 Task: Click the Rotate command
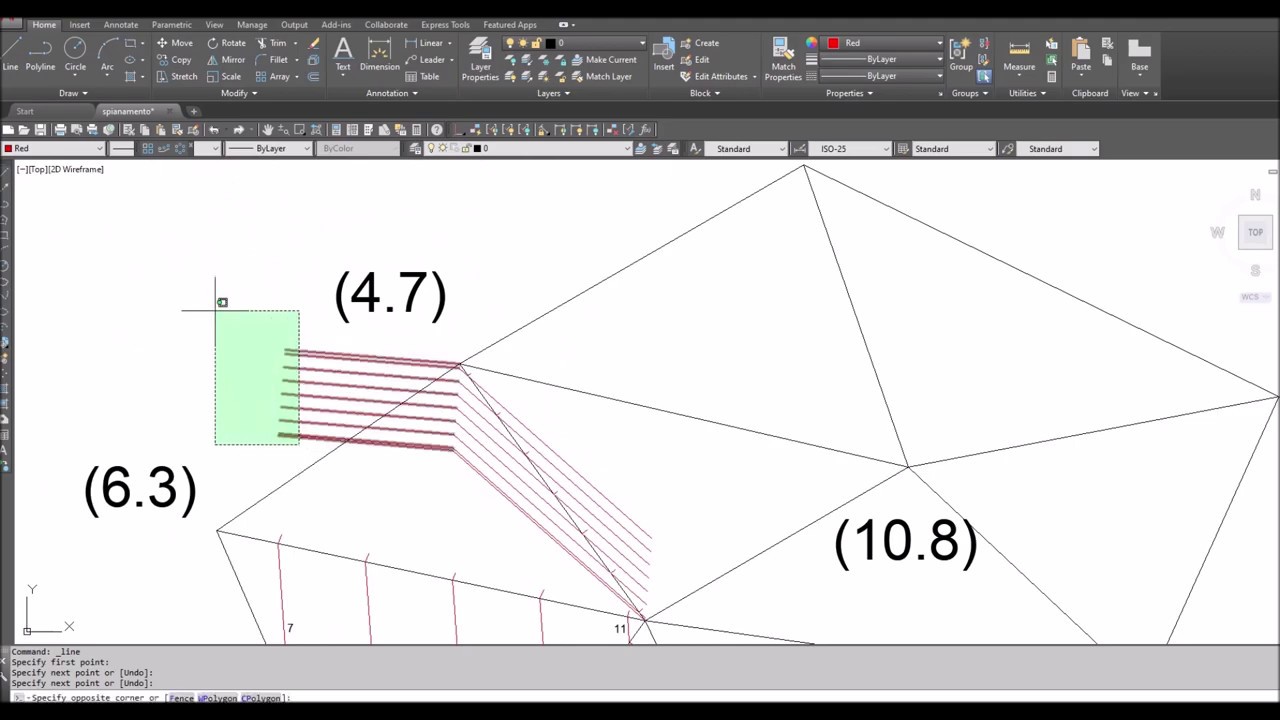tap(226, 43)
